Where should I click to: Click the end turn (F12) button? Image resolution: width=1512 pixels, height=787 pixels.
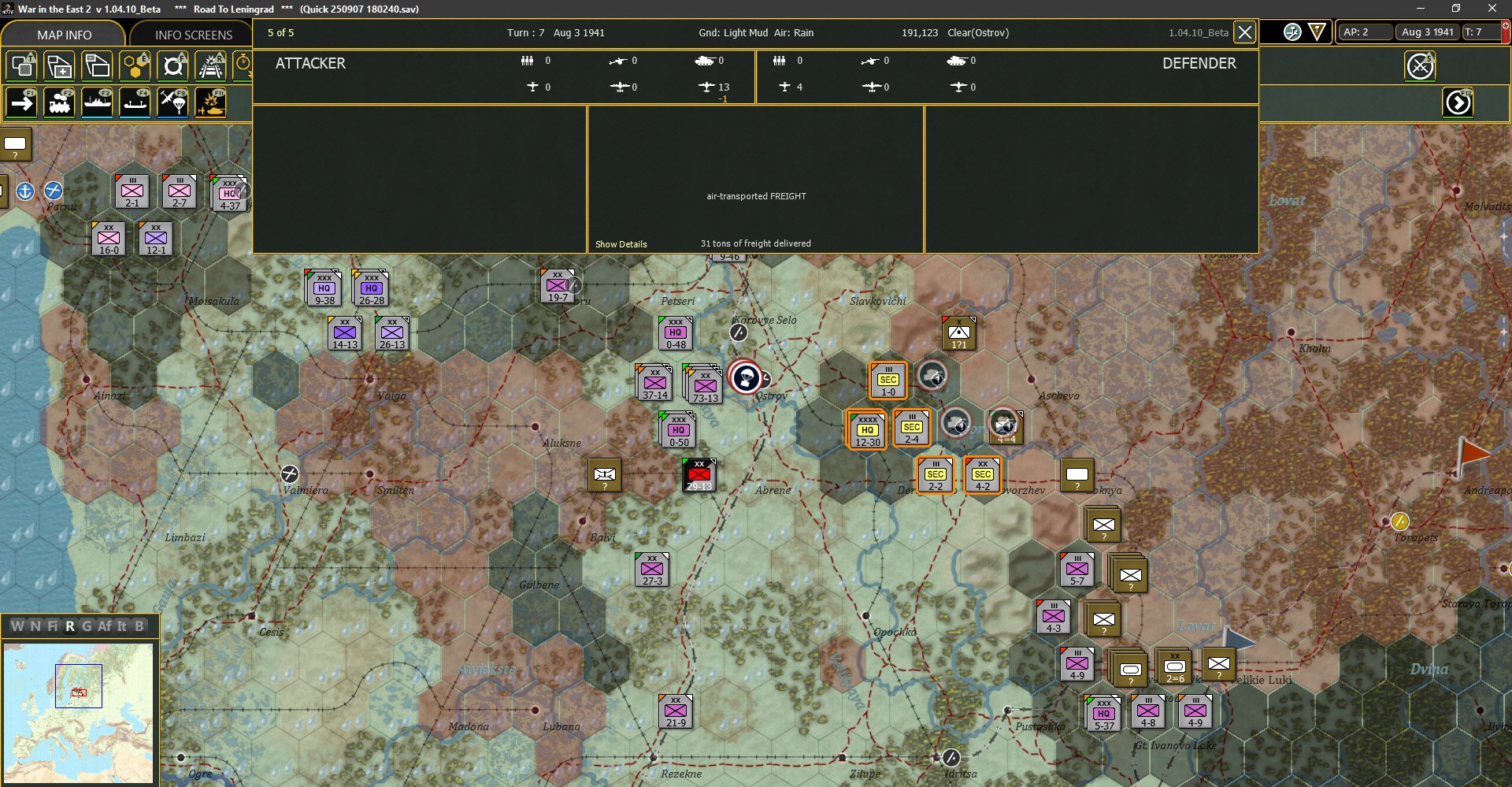[x=1458, y=102]
